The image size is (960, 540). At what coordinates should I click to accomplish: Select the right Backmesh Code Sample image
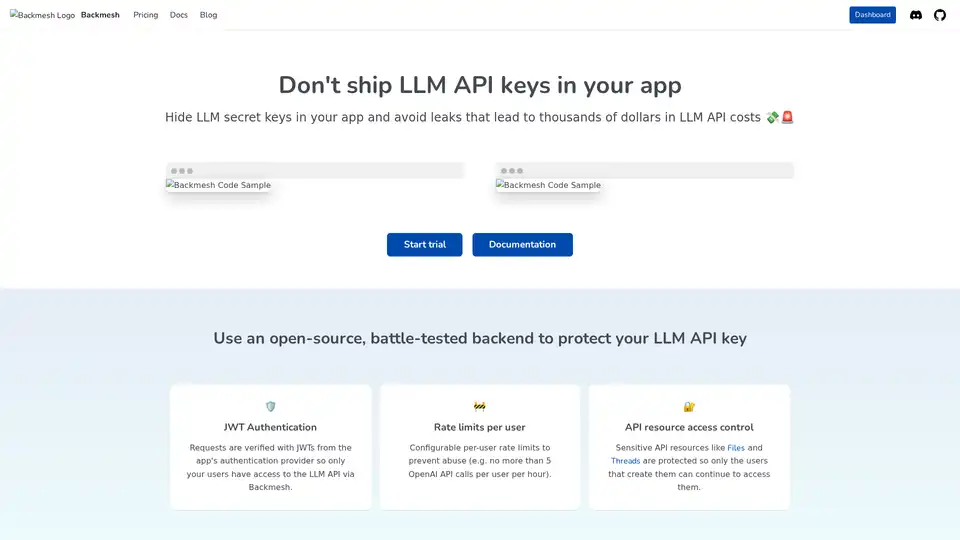point(548,185)
